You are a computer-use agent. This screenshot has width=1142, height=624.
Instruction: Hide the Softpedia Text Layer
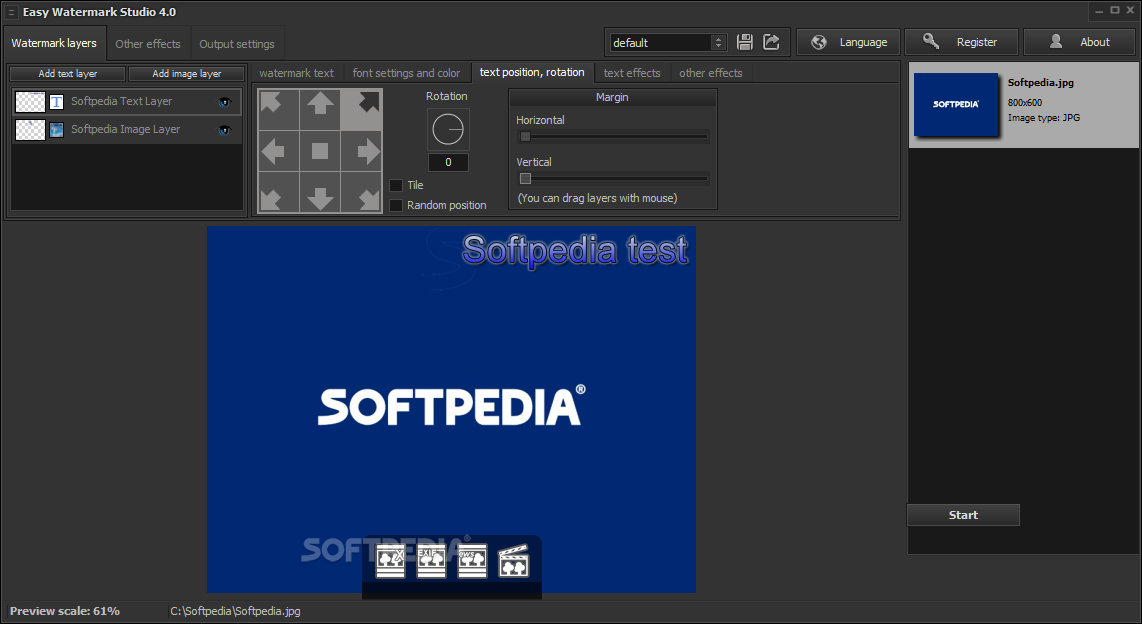point(224,102)
